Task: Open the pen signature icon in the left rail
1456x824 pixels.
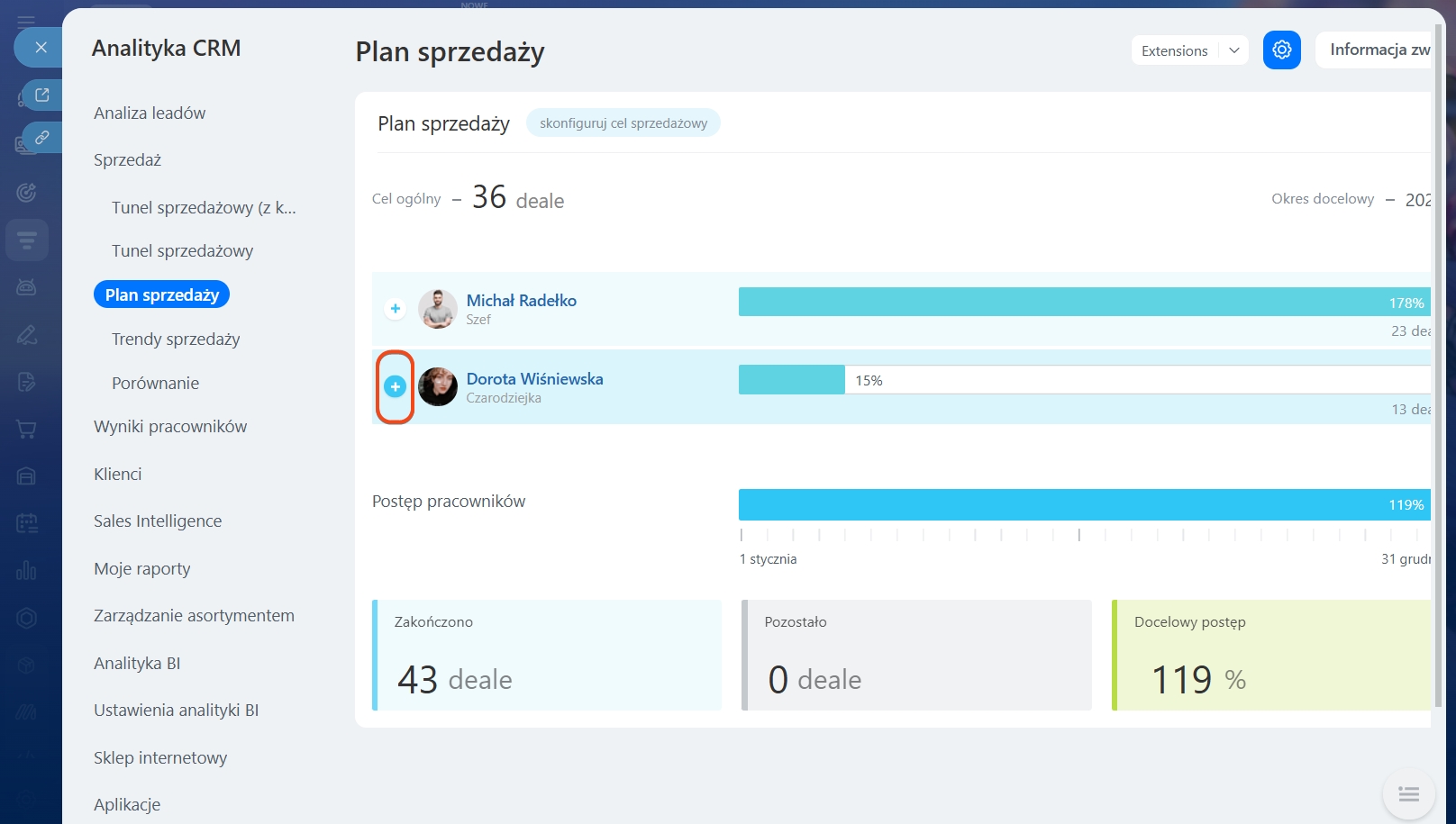Action: (26, 335)
